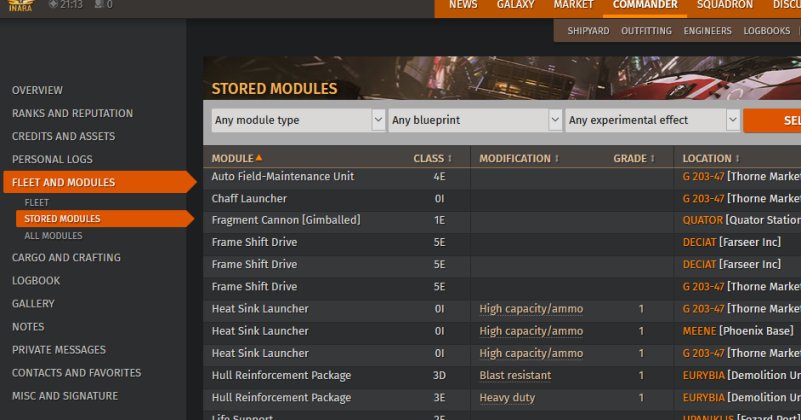The width and height of the screenshot is (801, 420).
Task: Open Misc and Signature page
Action: 65,396
